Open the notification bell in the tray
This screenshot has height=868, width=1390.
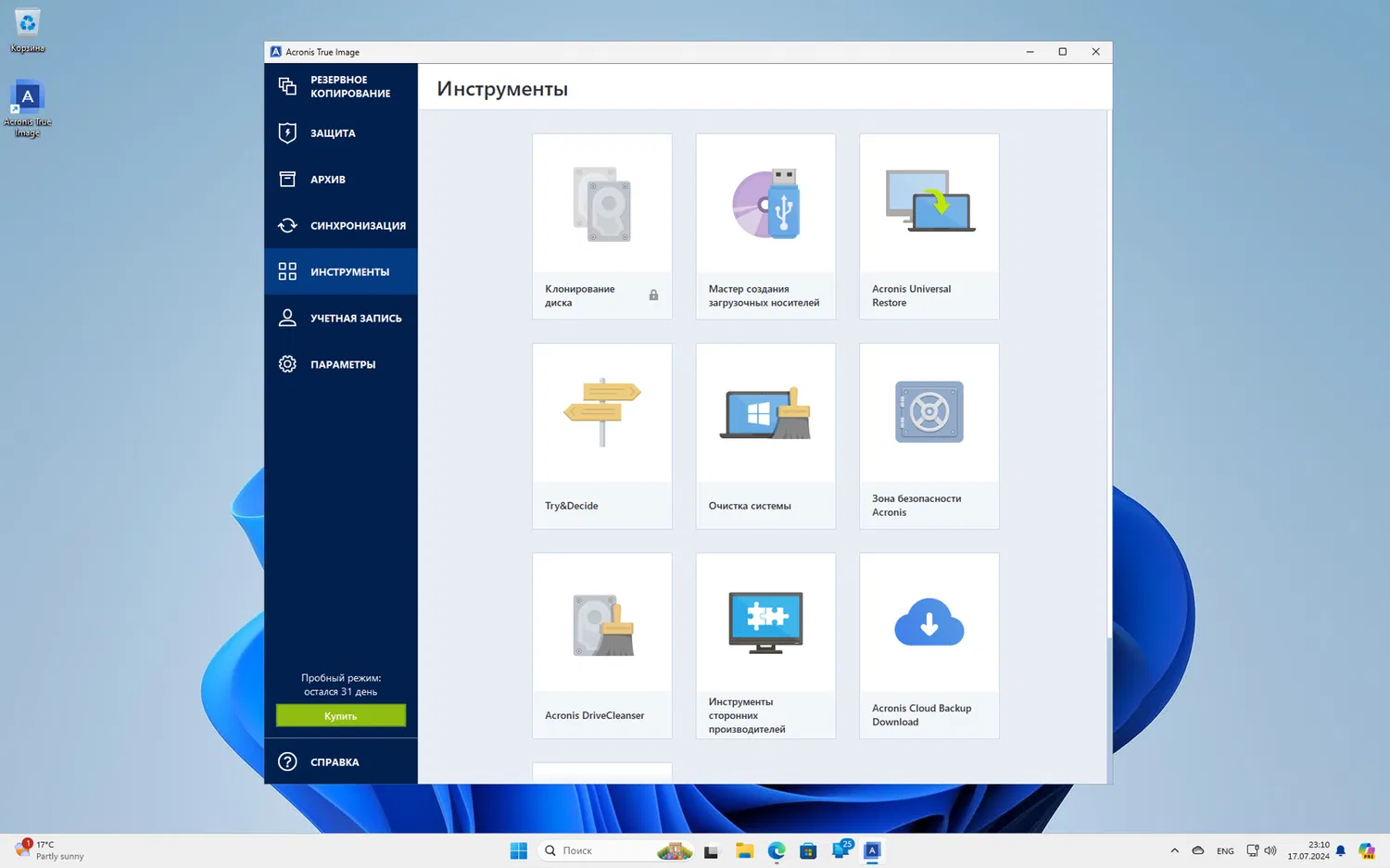[1340, 850]
